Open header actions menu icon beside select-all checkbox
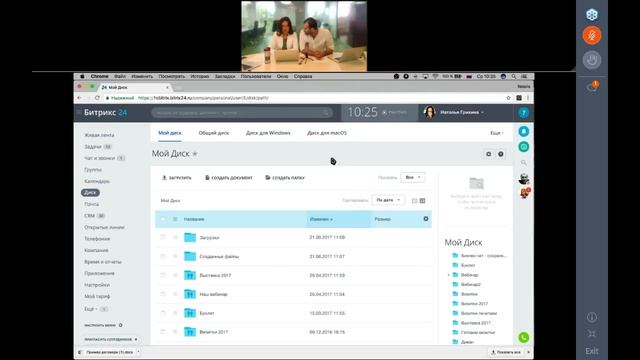Screen dimensions: 640x360 [175, 219]
